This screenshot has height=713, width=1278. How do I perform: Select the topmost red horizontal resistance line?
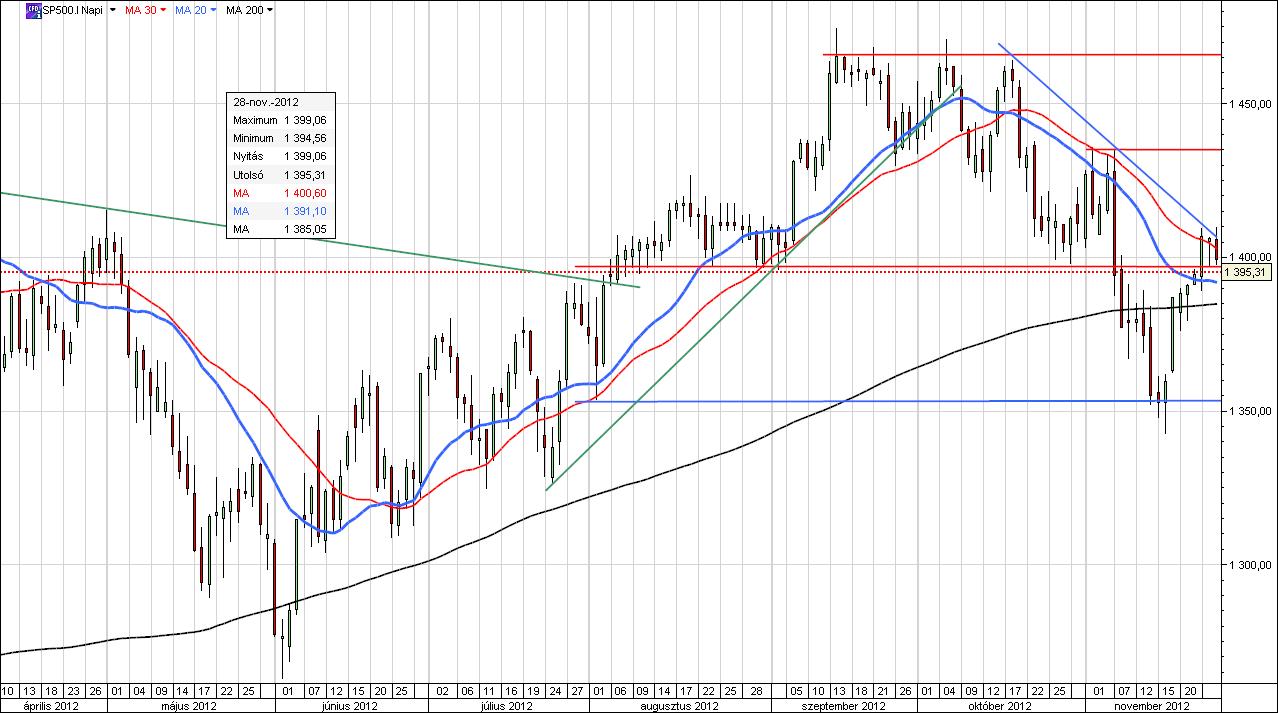tap(1021, 54)
